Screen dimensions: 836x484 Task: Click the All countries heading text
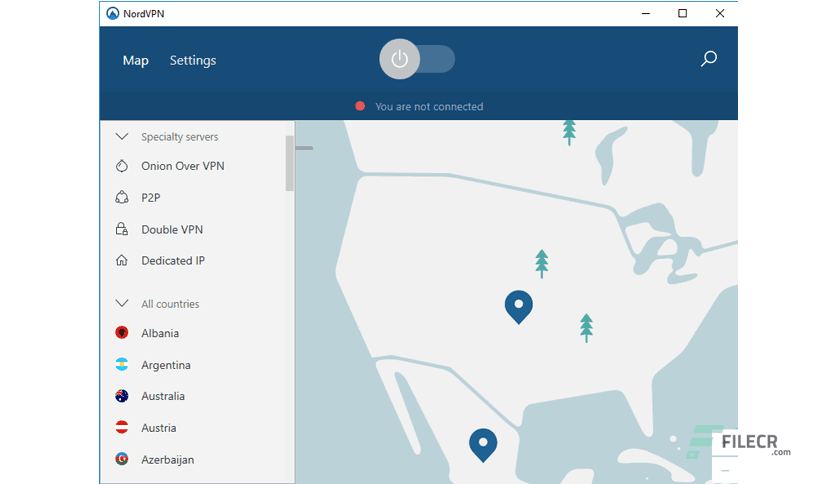(x=170, y=304)
